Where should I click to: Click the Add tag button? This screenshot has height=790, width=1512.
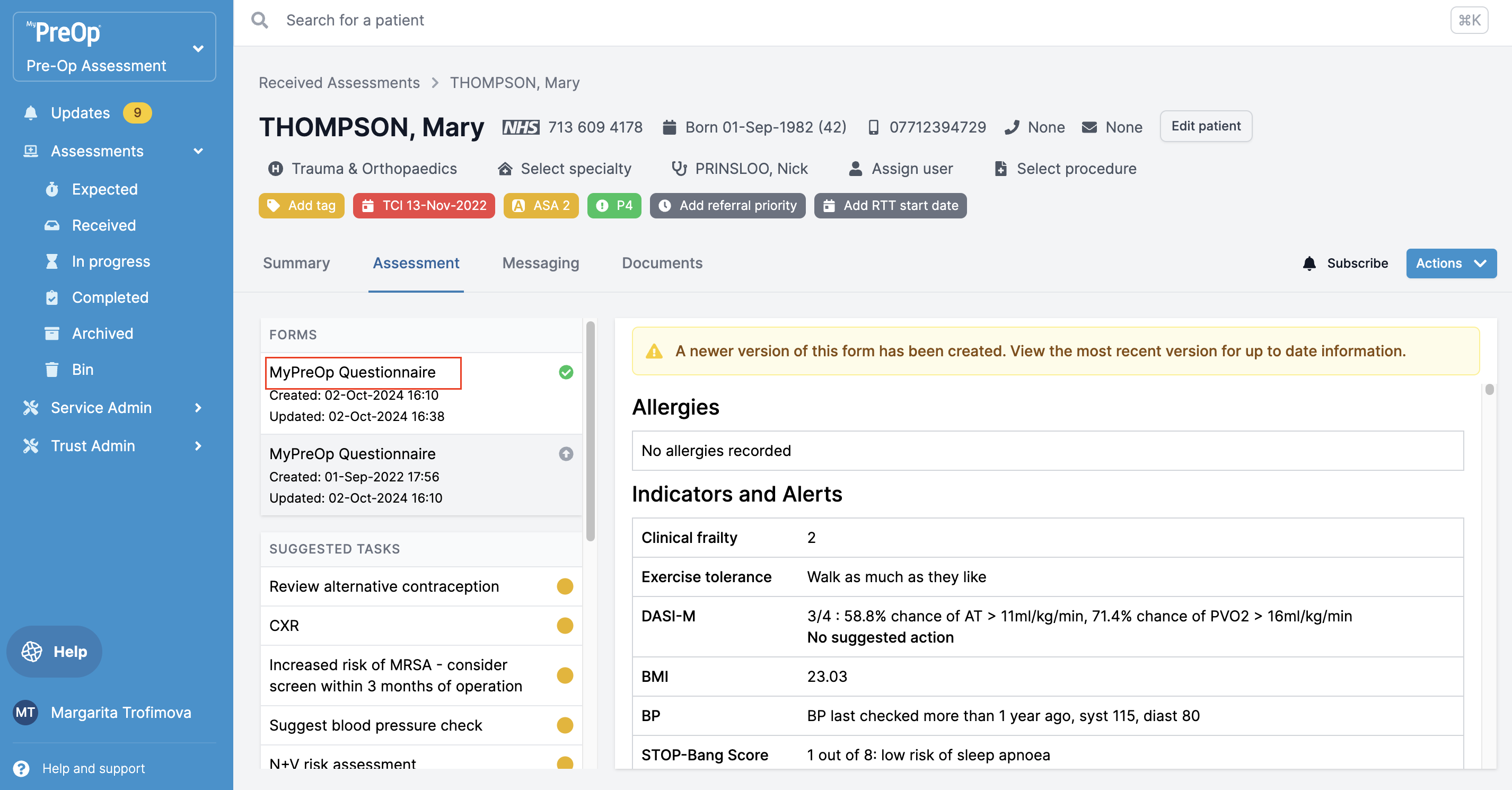coord(301,205)
